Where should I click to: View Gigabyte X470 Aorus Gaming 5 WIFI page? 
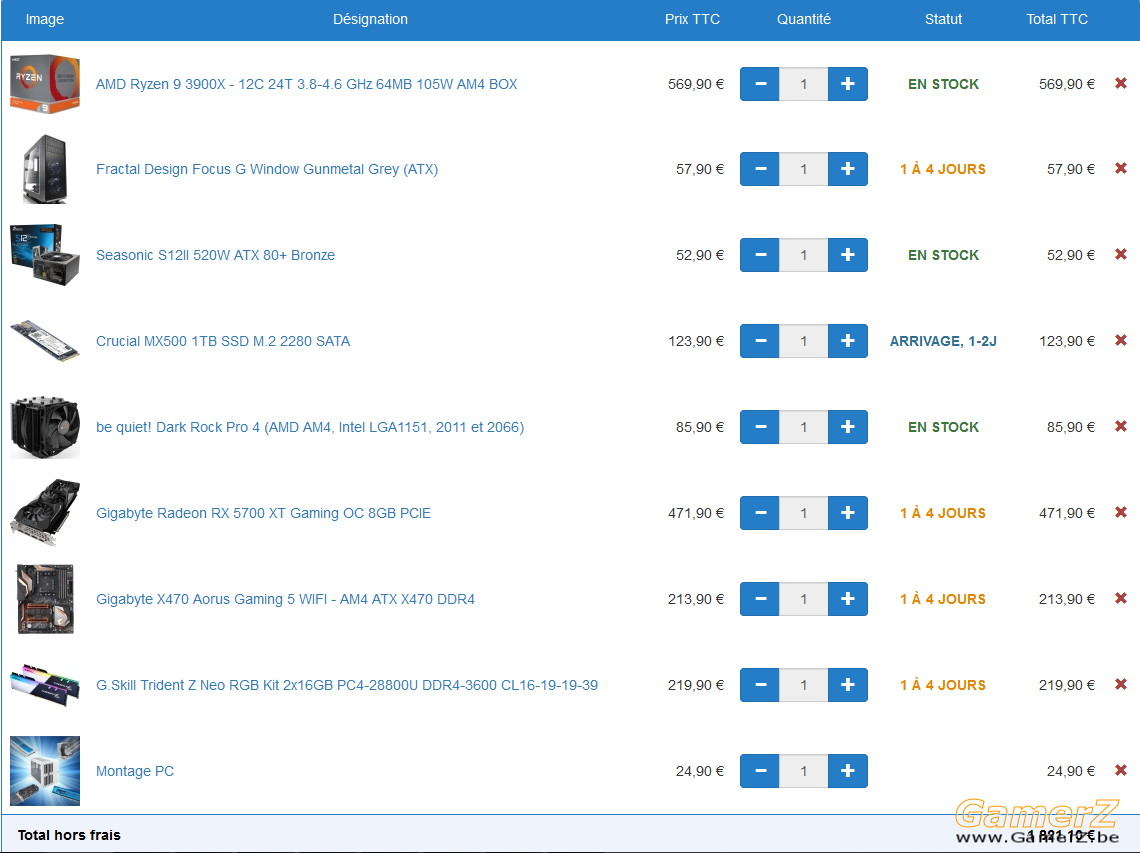(x=285, y=599)
